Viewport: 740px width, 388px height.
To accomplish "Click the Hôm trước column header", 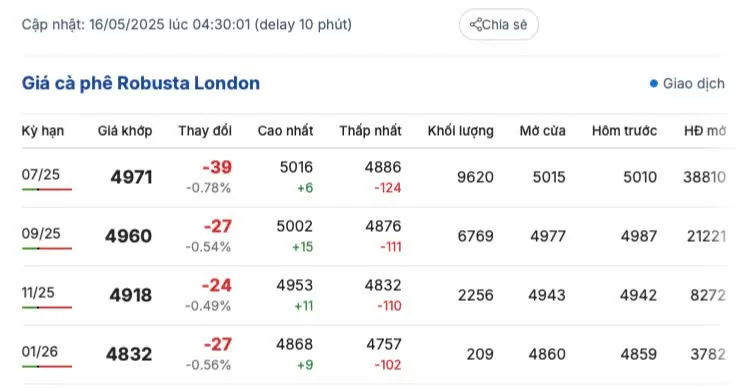I will pos(624,131).
